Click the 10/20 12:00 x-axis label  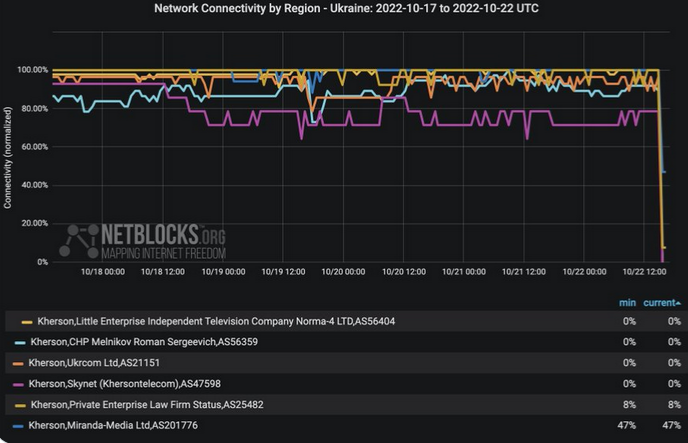tap(404, 272)
